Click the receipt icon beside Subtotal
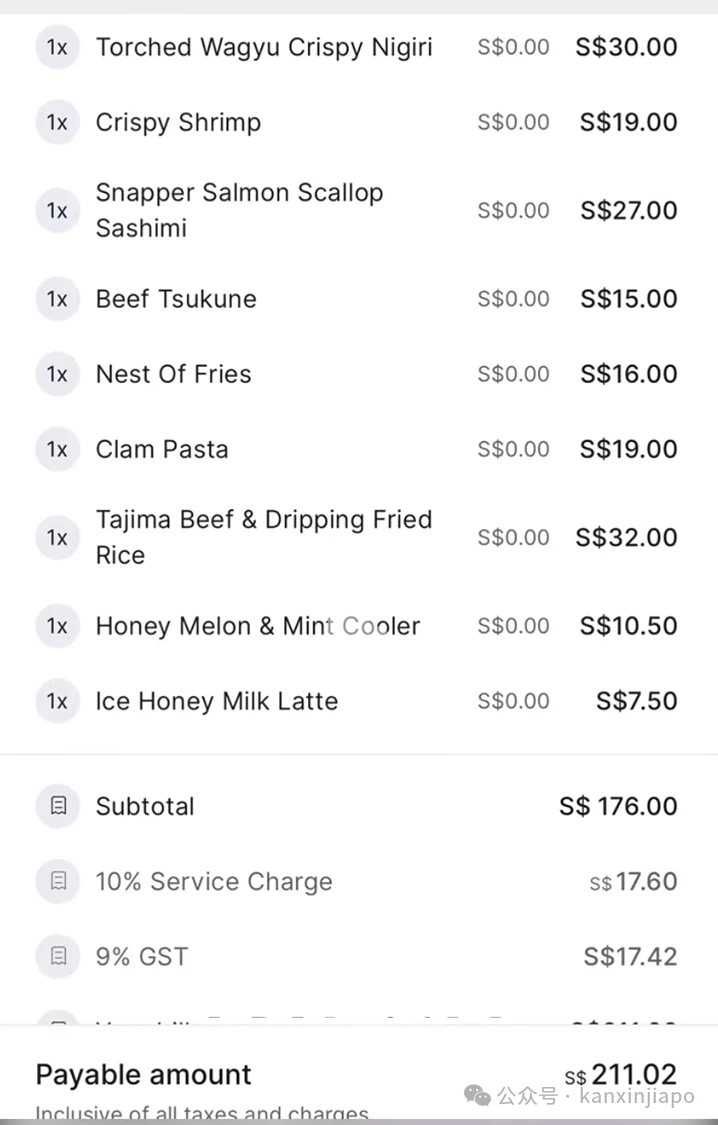The image size is (718, 1125). coord(57,806)
